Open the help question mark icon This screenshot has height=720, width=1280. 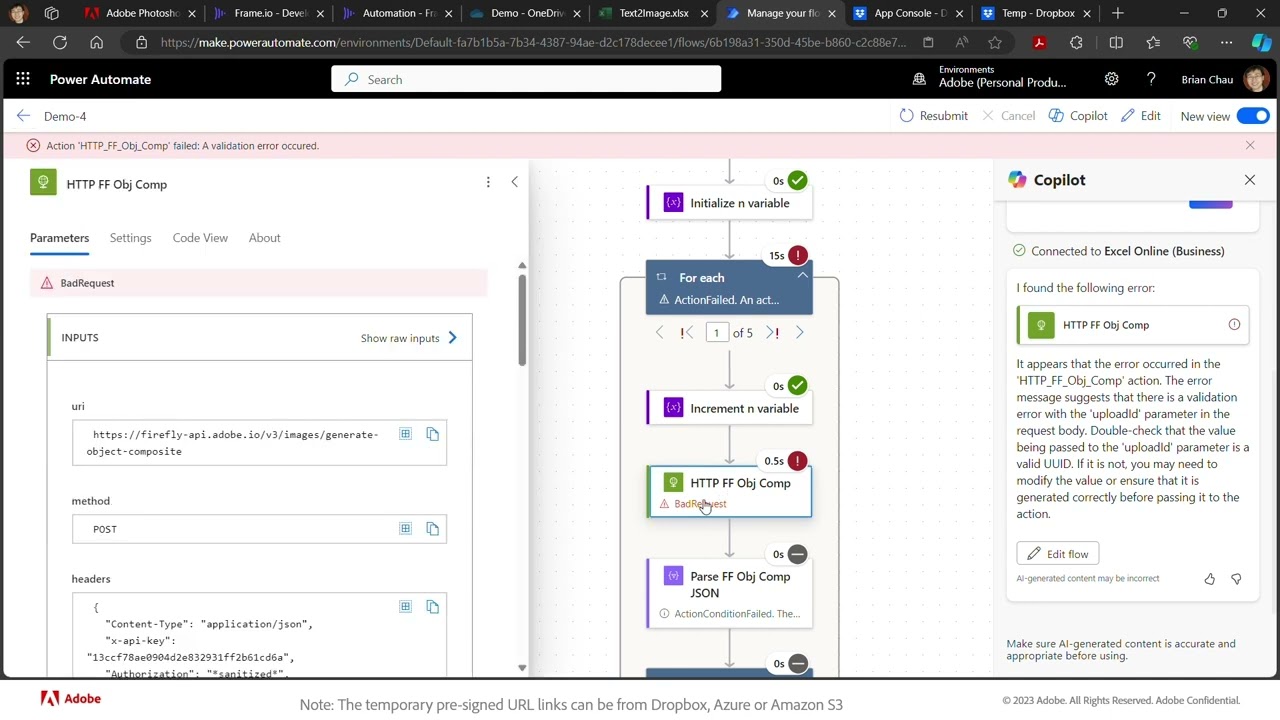(1151, 79)
